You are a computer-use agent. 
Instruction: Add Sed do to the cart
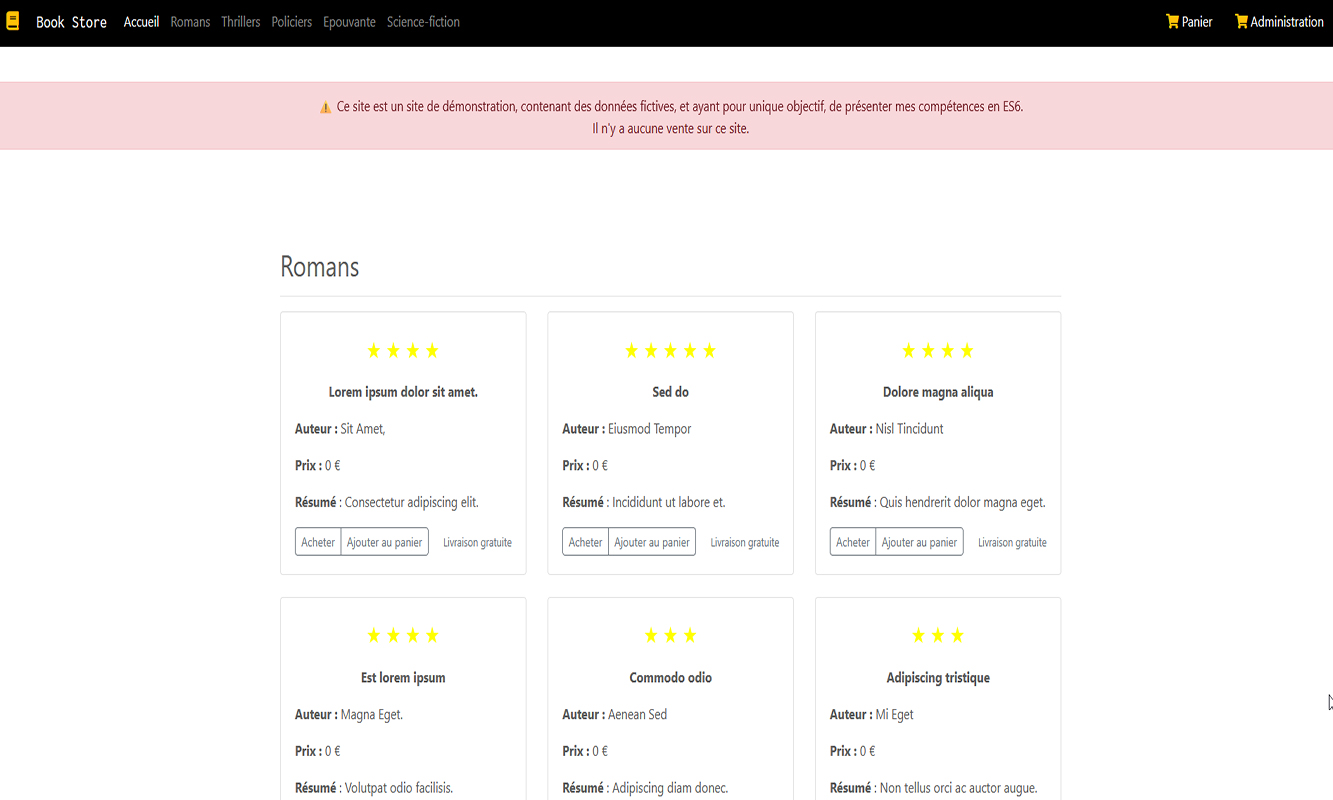click(x=651, y=542)
